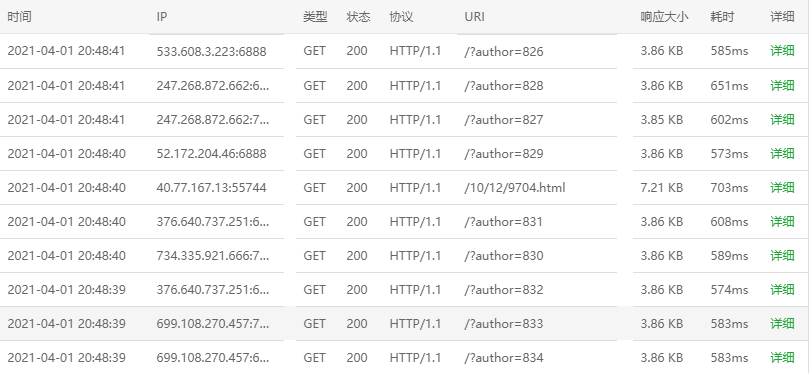The image size is (809, 373).
Task: Select IP cell in author=833 row
Action: [x=213, y=323]
